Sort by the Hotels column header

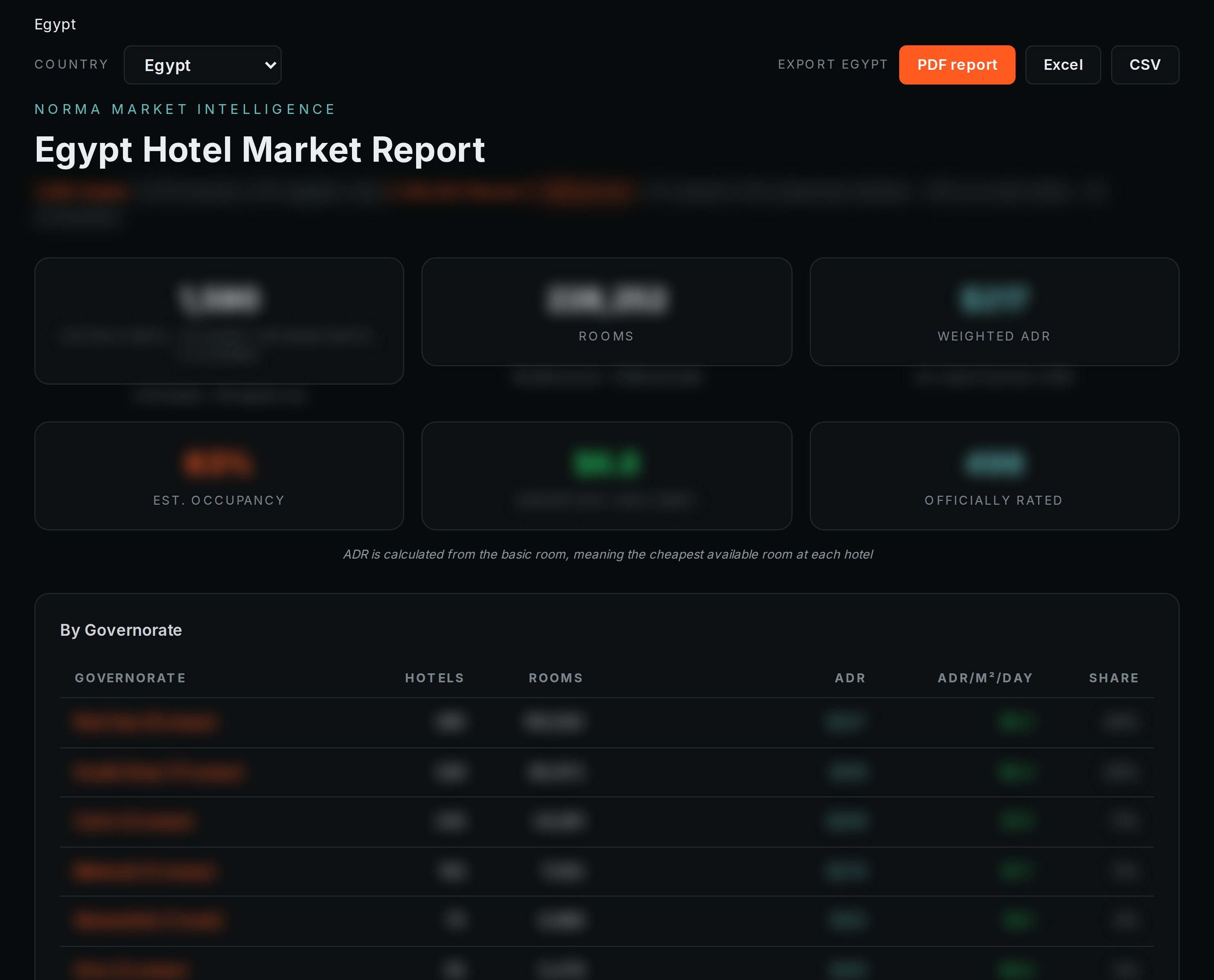tap(434, 678)
